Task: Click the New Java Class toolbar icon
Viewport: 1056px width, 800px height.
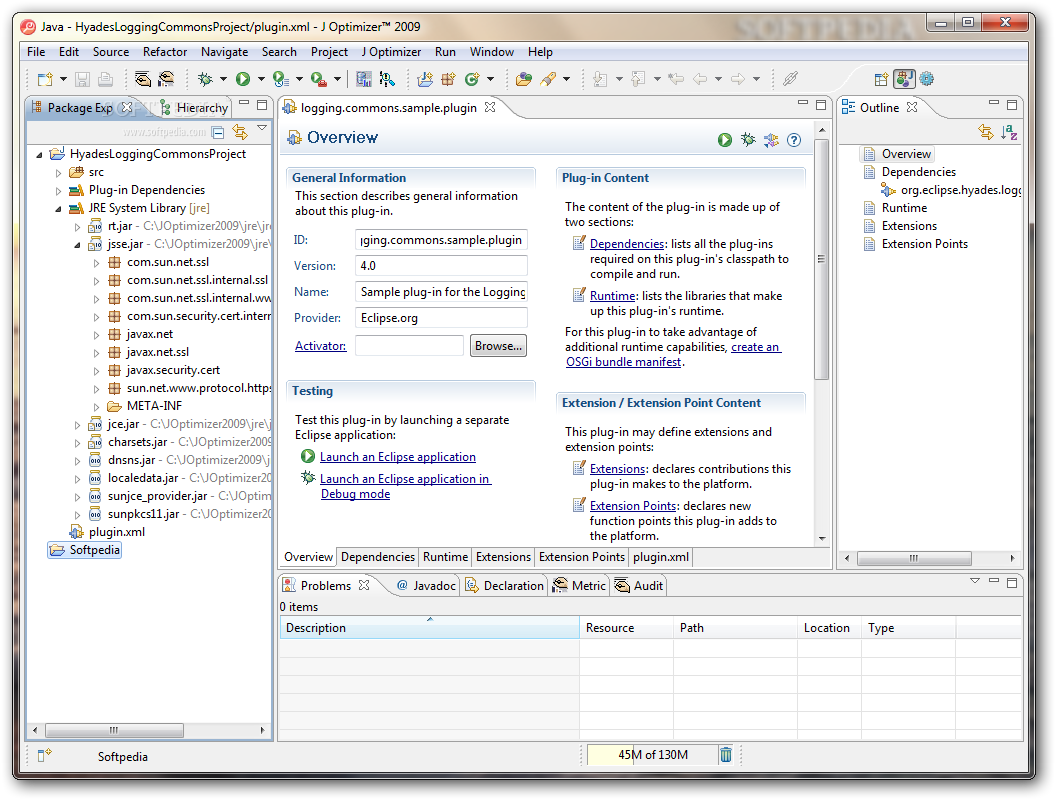Action: click(x=472, y=79)
